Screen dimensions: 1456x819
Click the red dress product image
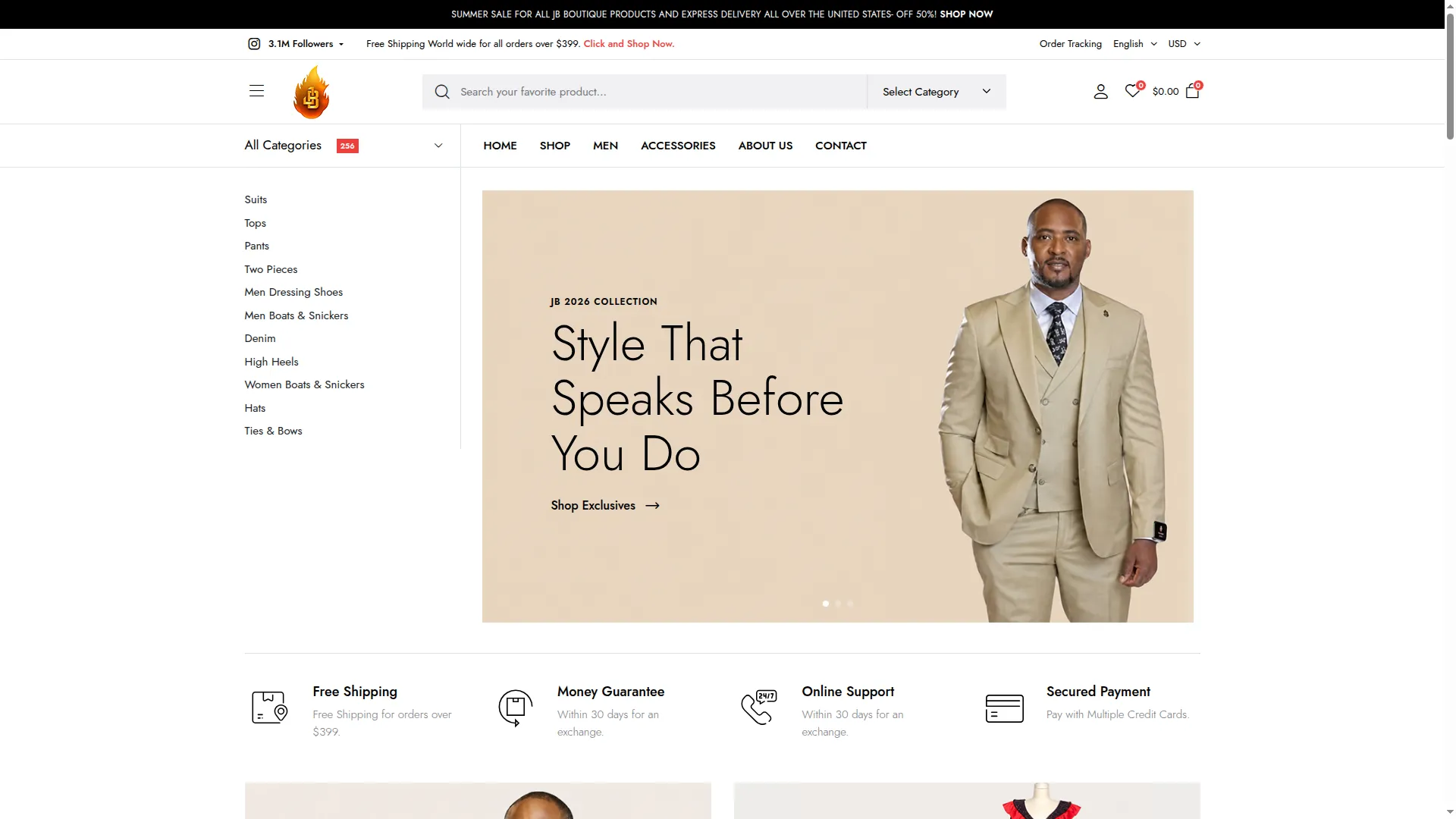[967, 801]
